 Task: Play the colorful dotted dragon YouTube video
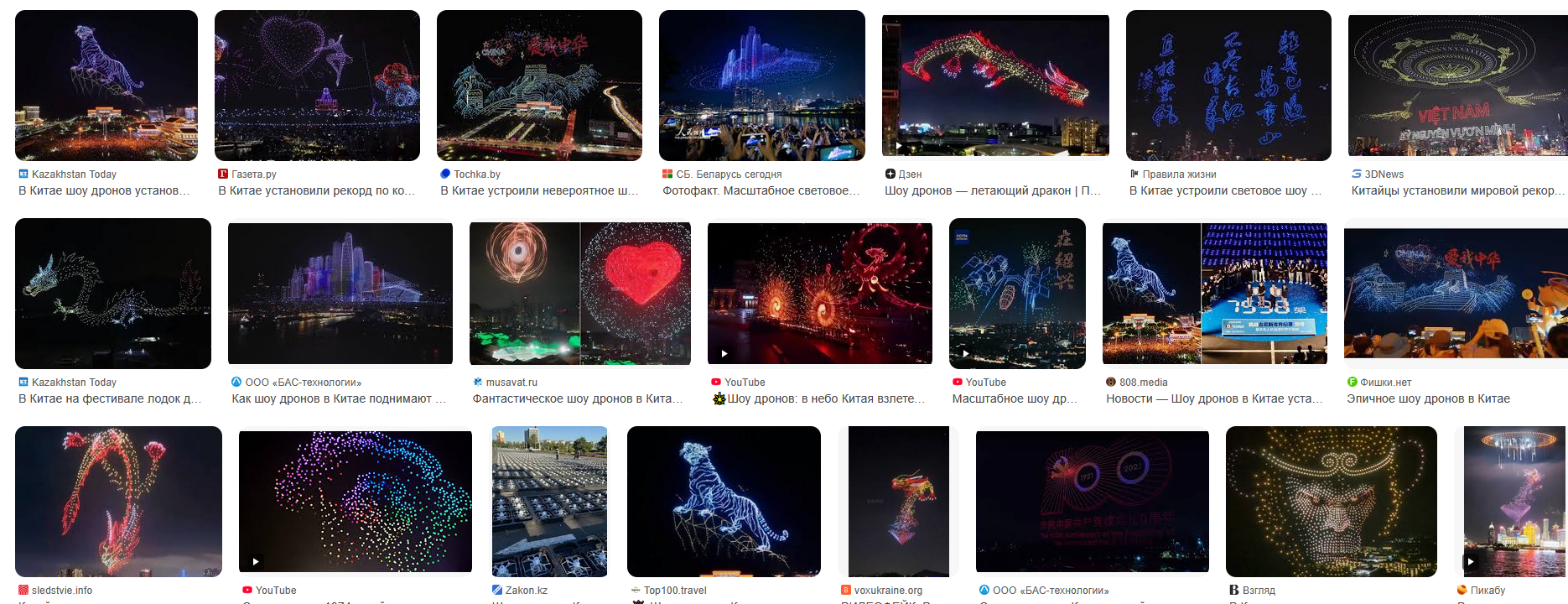point(256,562)
